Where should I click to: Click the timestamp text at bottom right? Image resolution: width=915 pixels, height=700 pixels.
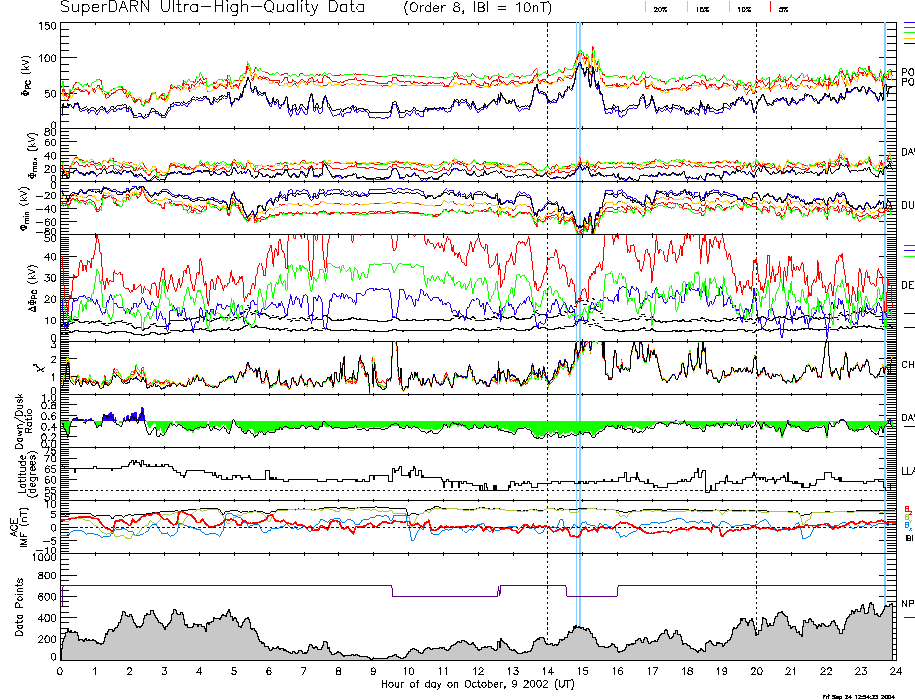[866, 696]
